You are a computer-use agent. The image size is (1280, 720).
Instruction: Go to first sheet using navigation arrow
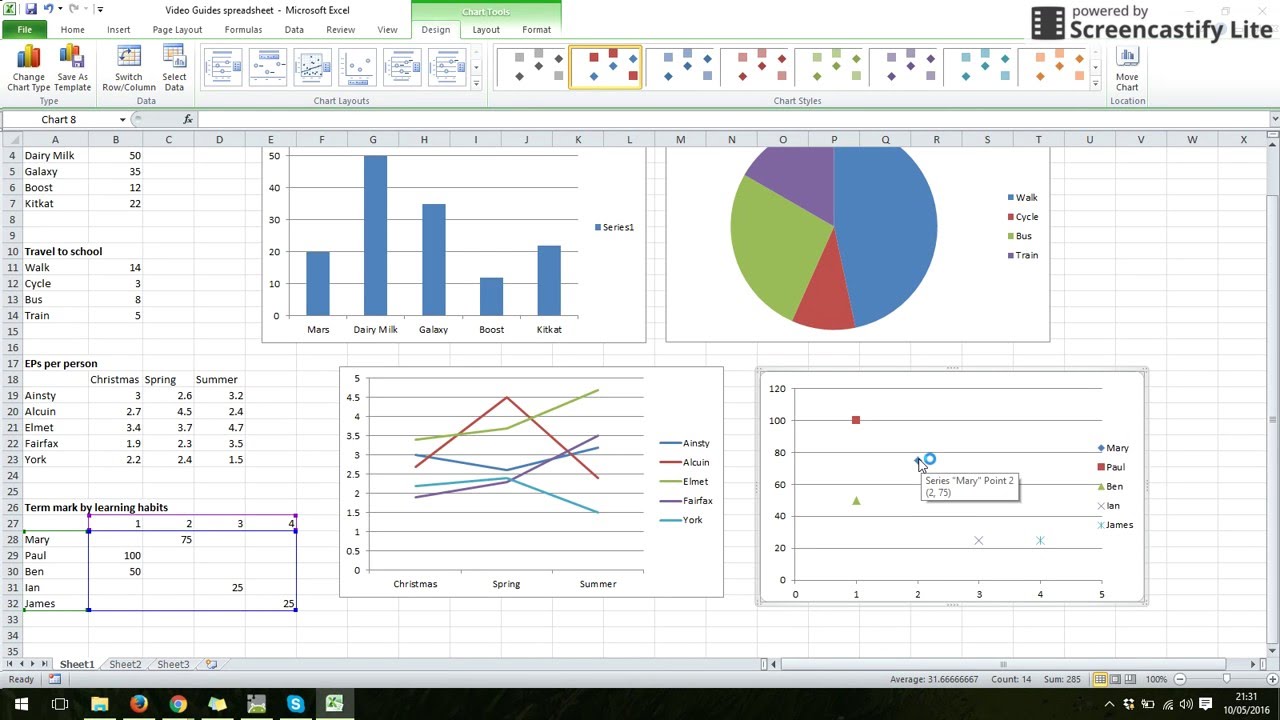pyautogui.click(x=10, y=664)
